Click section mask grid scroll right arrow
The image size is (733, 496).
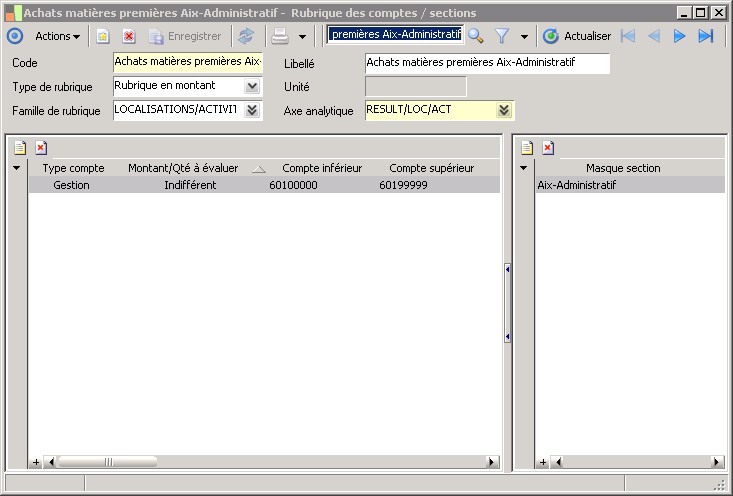717,462
